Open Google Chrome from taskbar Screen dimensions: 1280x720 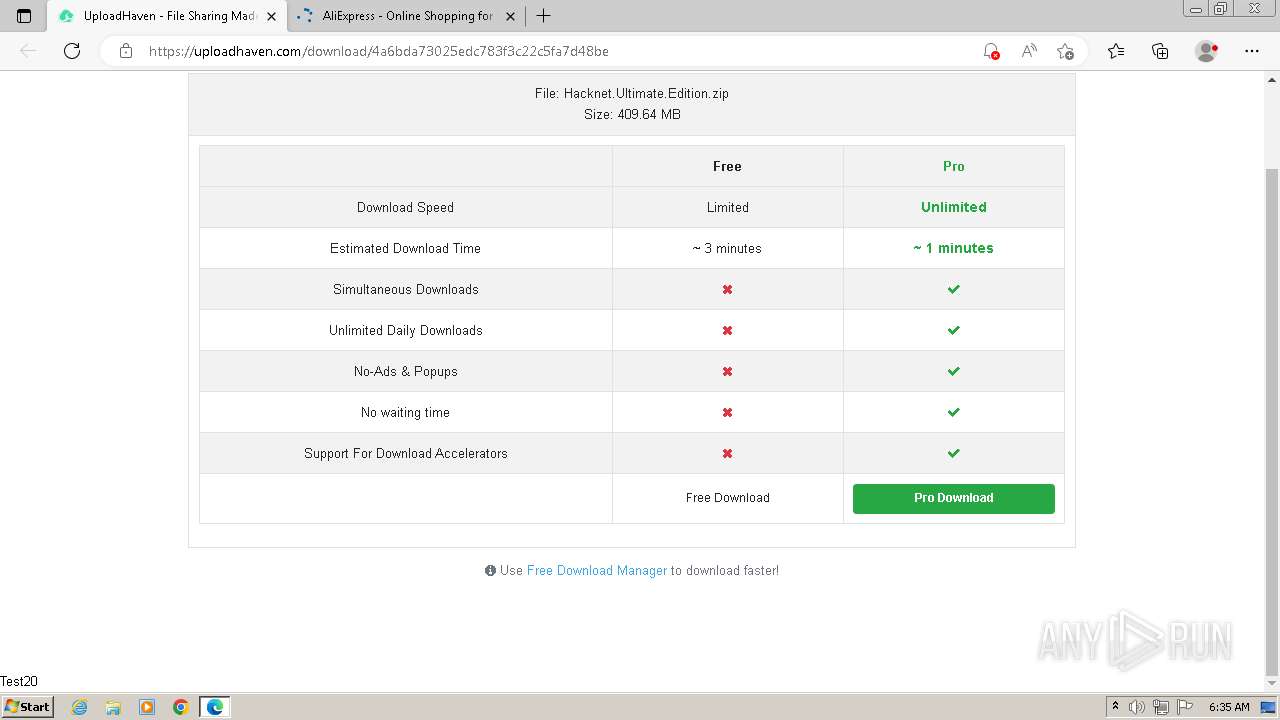click(x=181, y=707)
